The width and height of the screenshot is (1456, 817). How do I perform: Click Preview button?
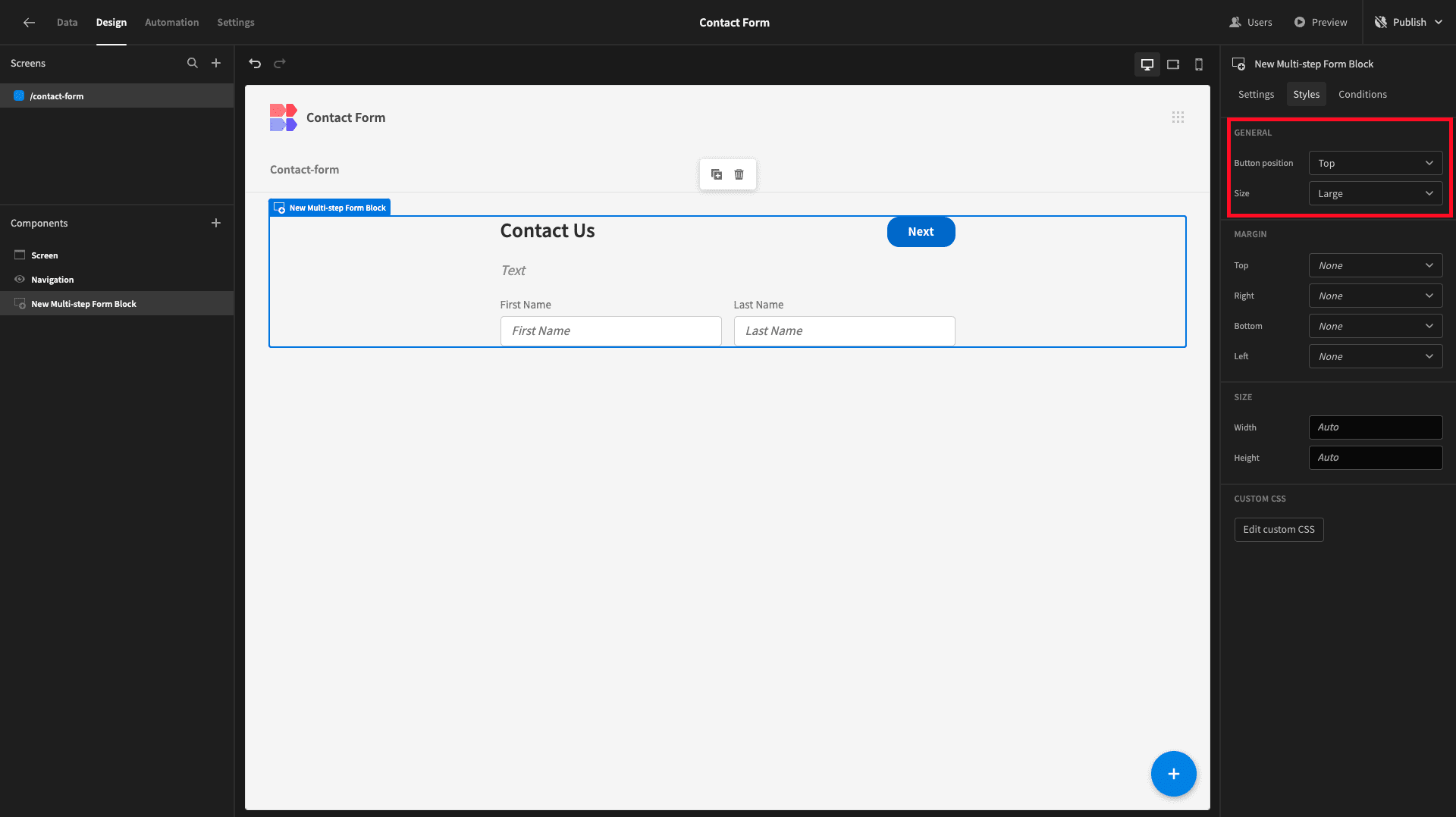click(x=1321, y=22)
